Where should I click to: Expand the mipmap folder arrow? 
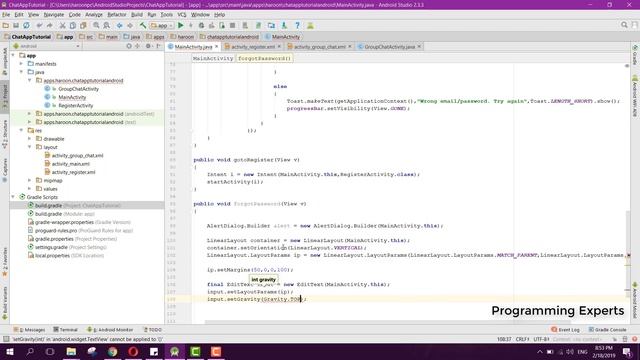(x=30, y=180)
